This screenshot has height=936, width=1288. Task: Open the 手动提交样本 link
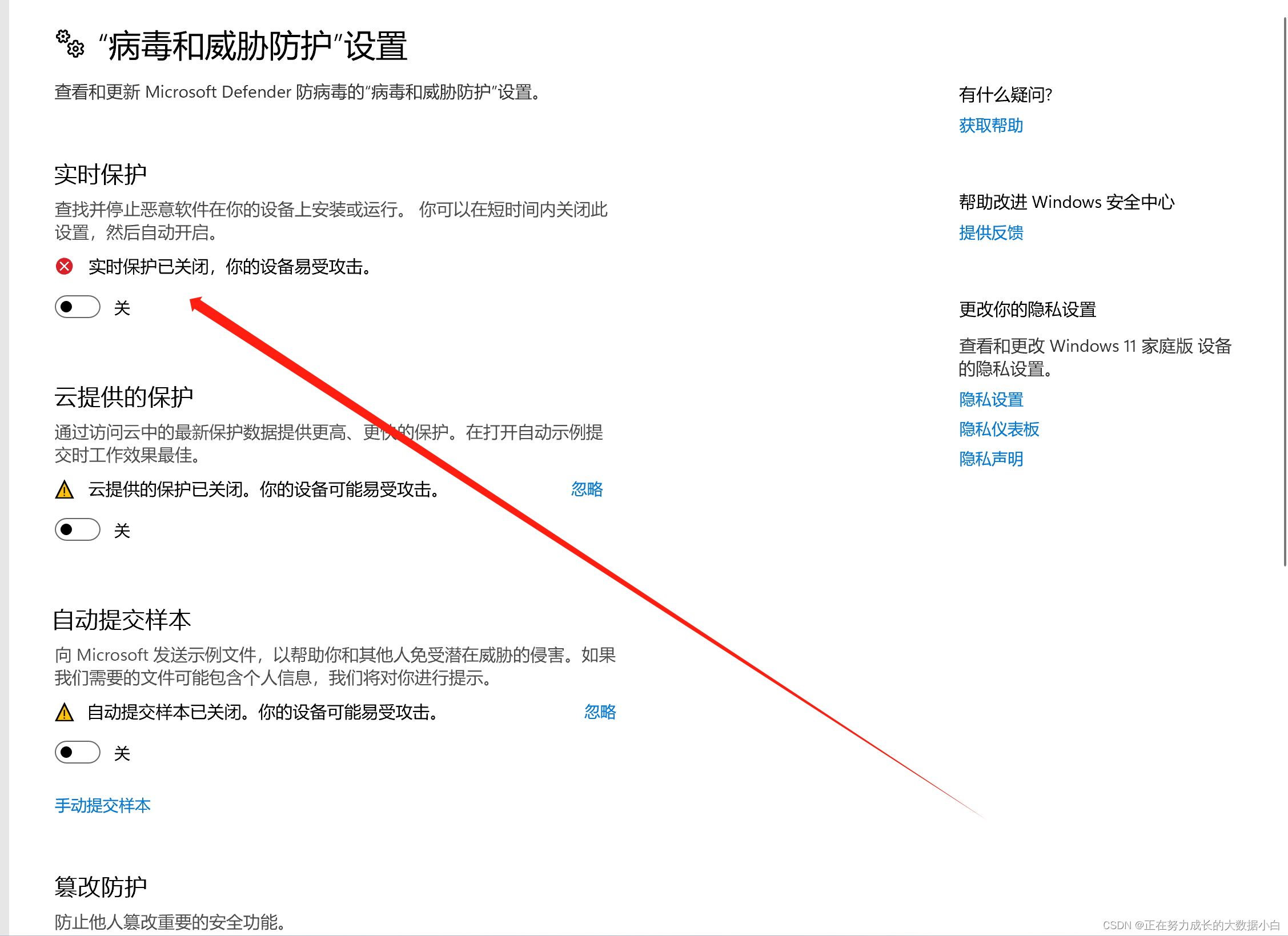pyautogui.click(x=103, y=806)
